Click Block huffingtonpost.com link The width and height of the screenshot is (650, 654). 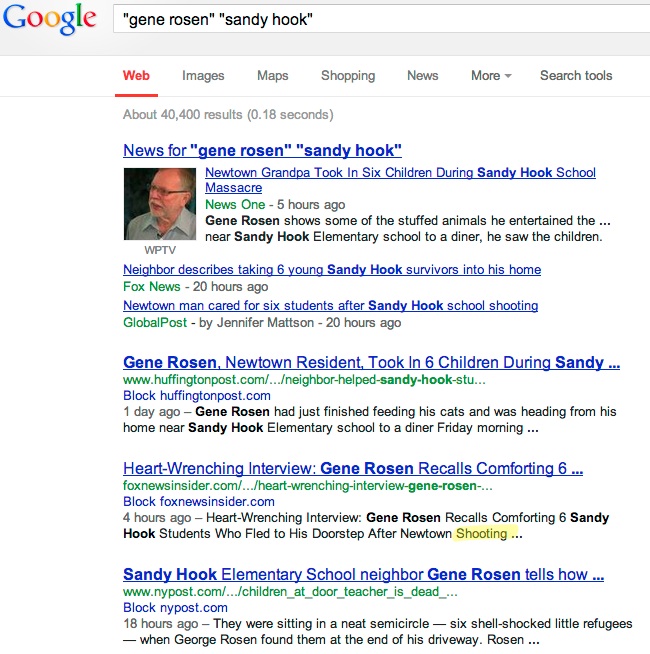[x=197, y=395]
